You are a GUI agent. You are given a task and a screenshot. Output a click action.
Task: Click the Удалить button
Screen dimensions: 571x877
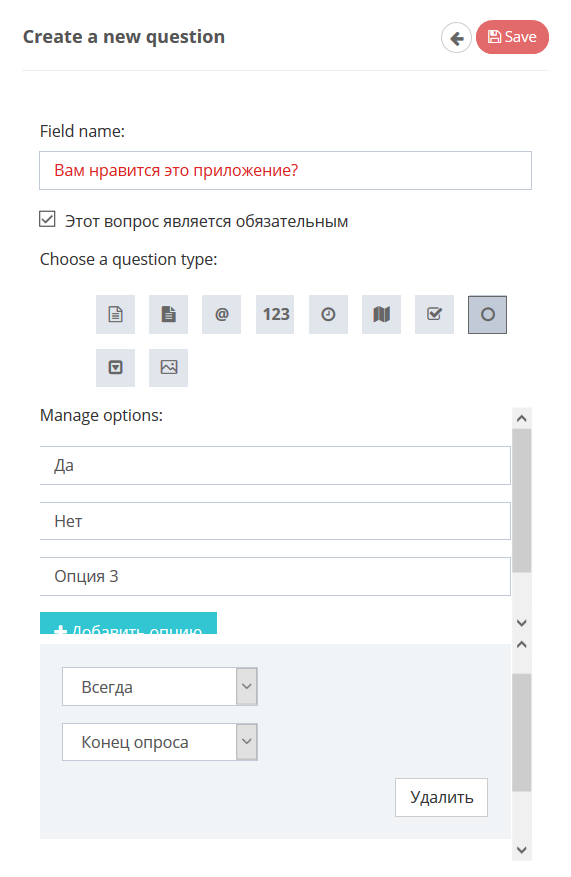click(x=441, y=797)
